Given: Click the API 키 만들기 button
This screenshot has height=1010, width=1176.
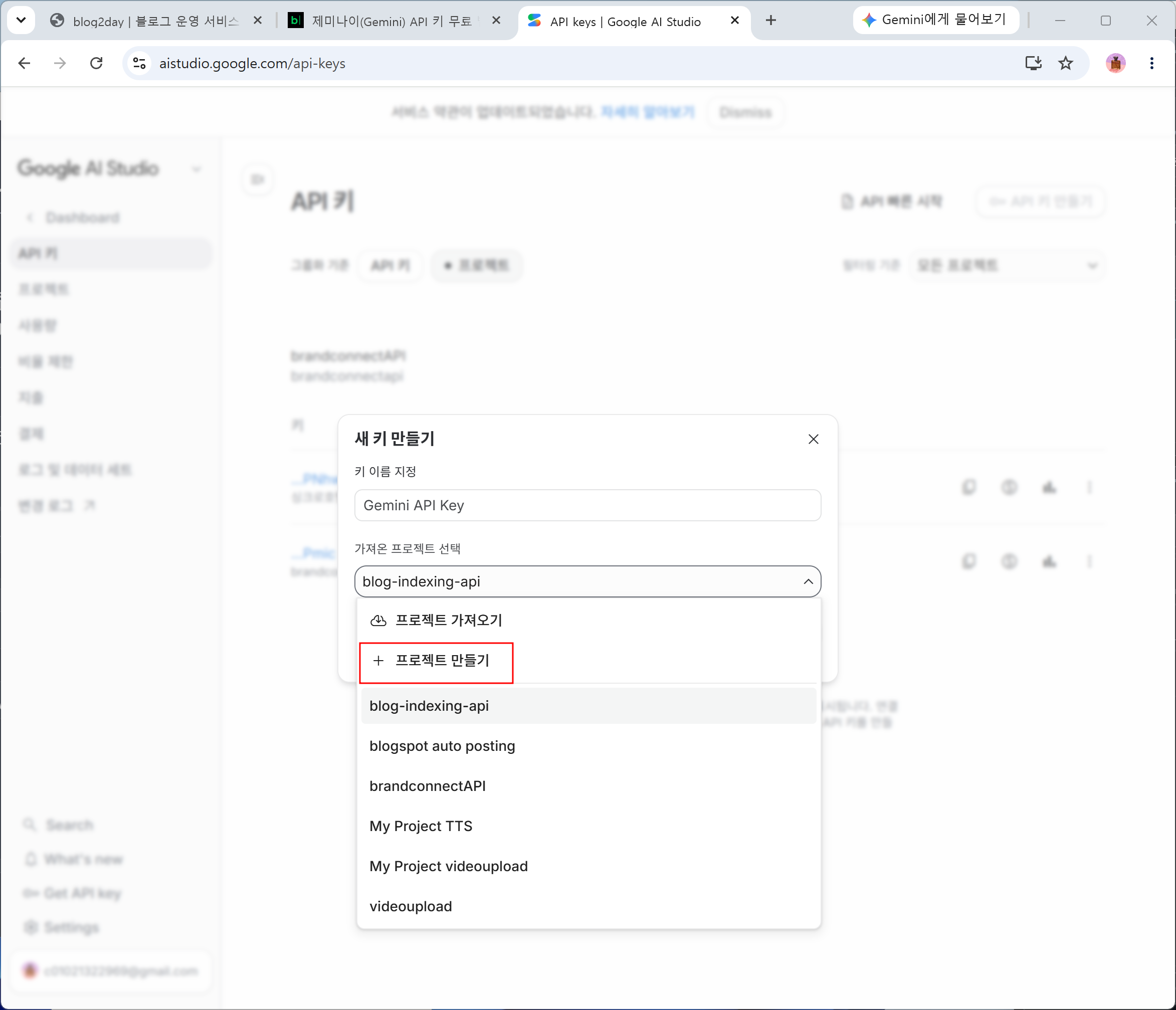Looking at the screenshot, I should pos(1040,201).
